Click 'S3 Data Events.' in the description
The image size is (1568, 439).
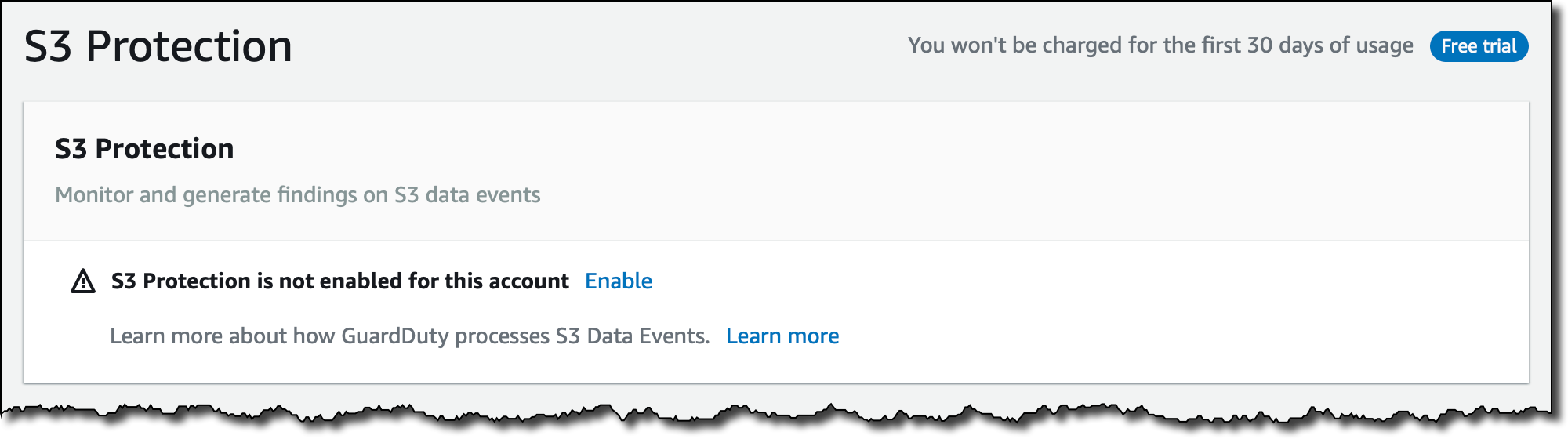(x=632, y=336)
